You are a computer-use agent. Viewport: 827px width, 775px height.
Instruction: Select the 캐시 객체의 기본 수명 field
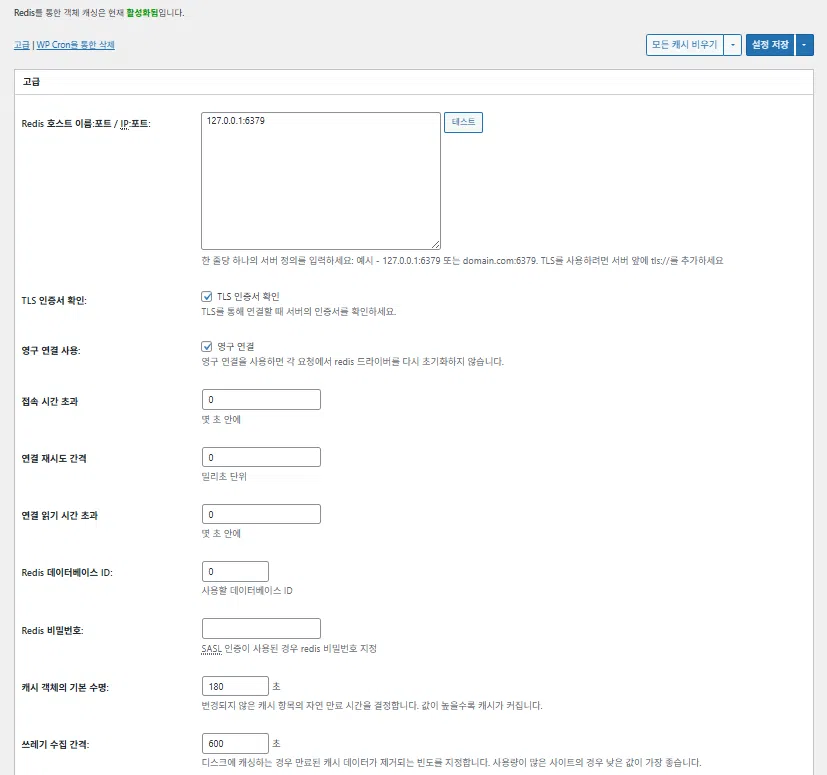[235, 686]
